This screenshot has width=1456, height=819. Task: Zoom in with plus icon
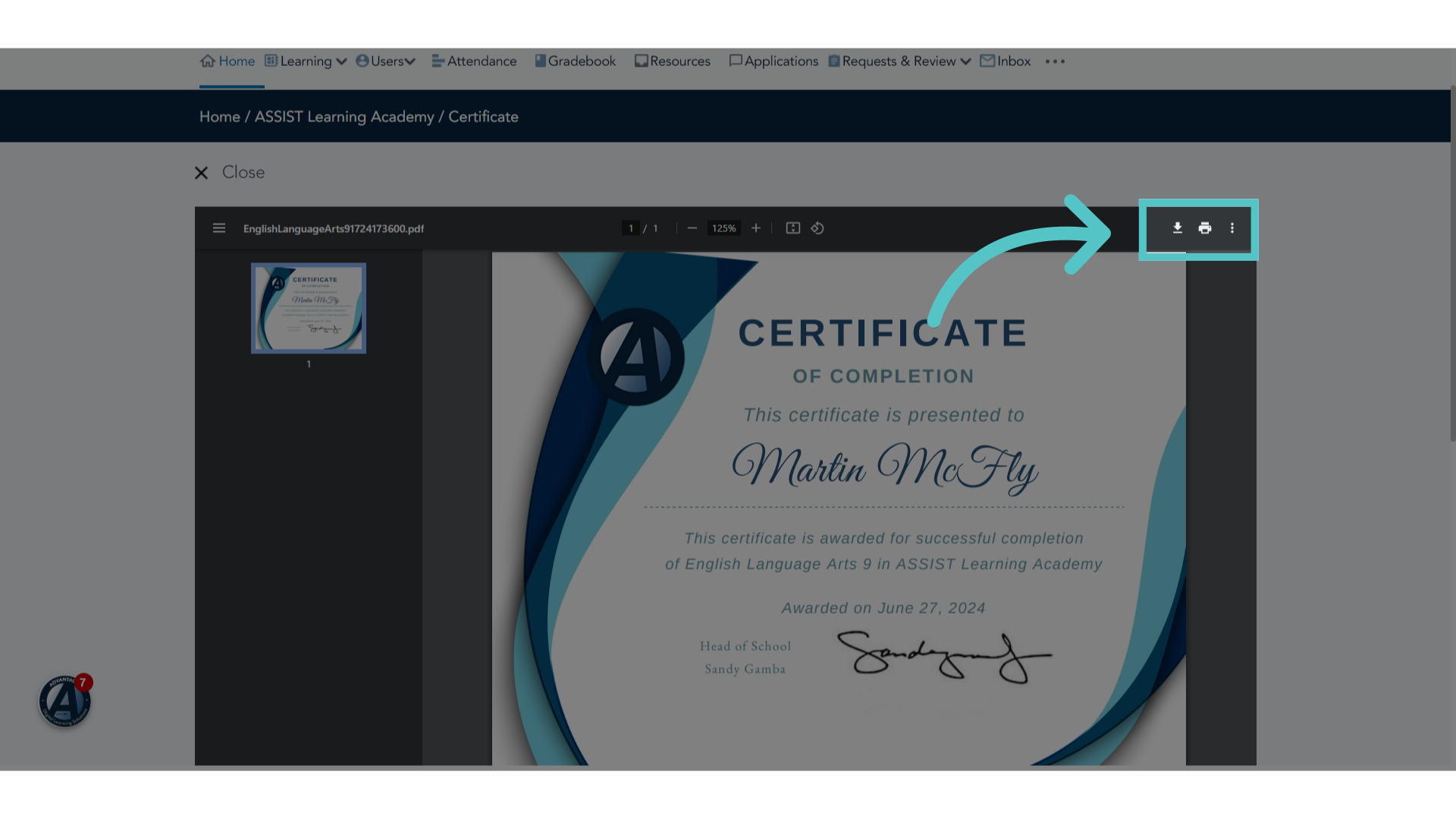(x=756, y=228)
